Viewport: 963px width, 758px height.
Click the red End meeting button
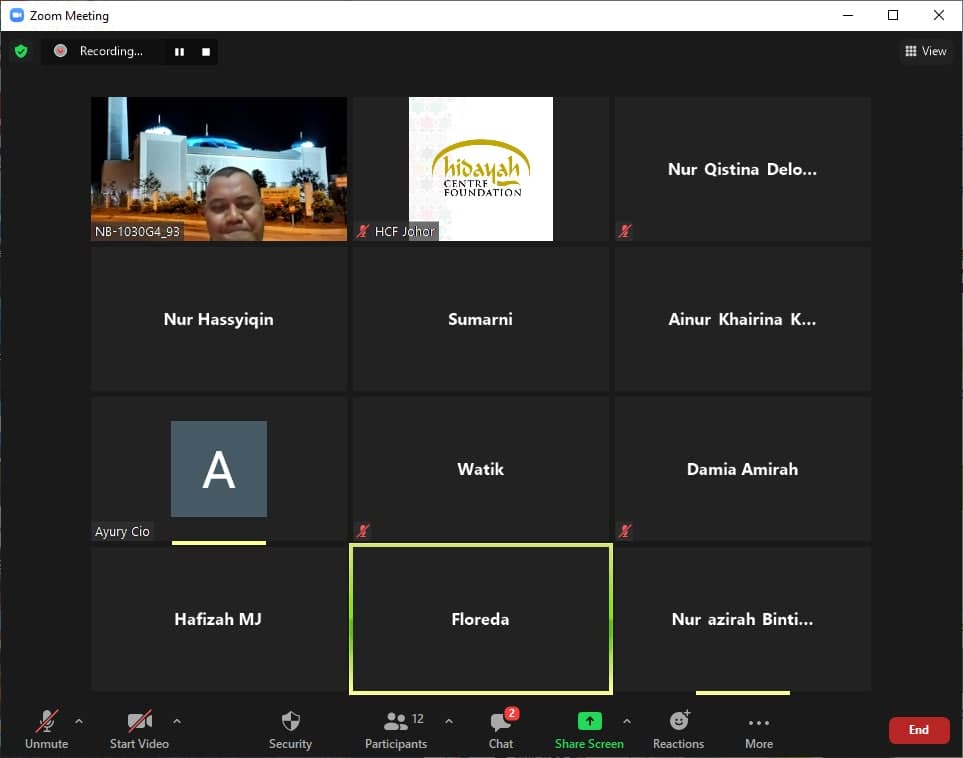tap(918, 730)
